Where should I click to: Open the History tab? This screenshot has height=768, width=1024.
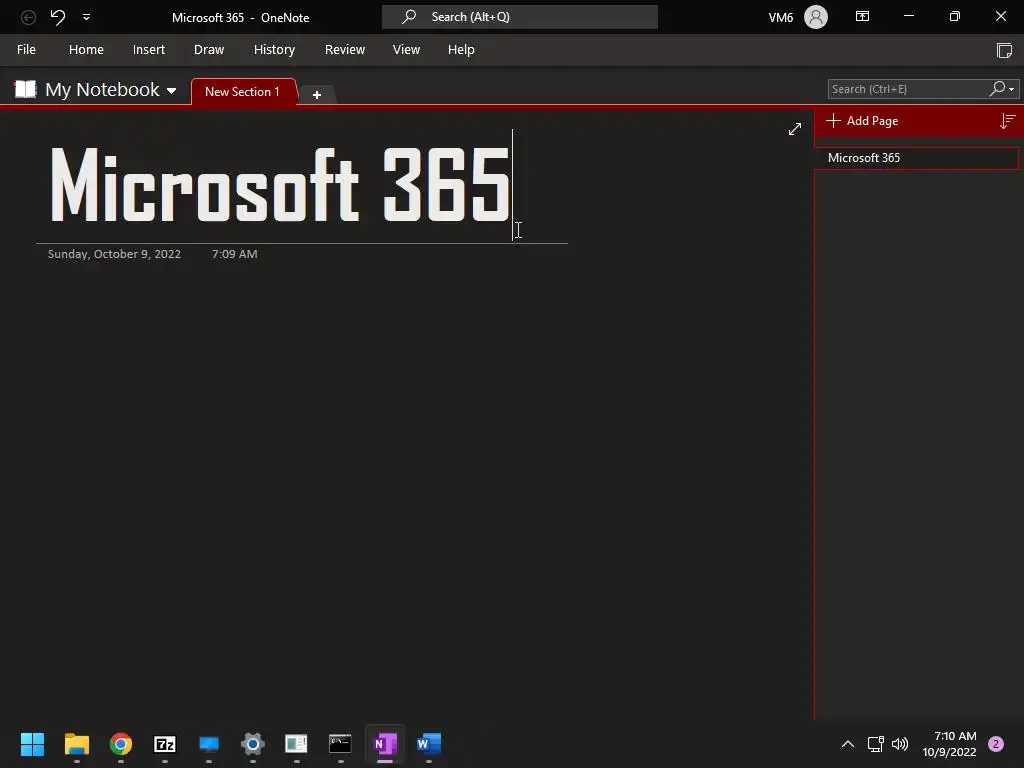(274, 50)
